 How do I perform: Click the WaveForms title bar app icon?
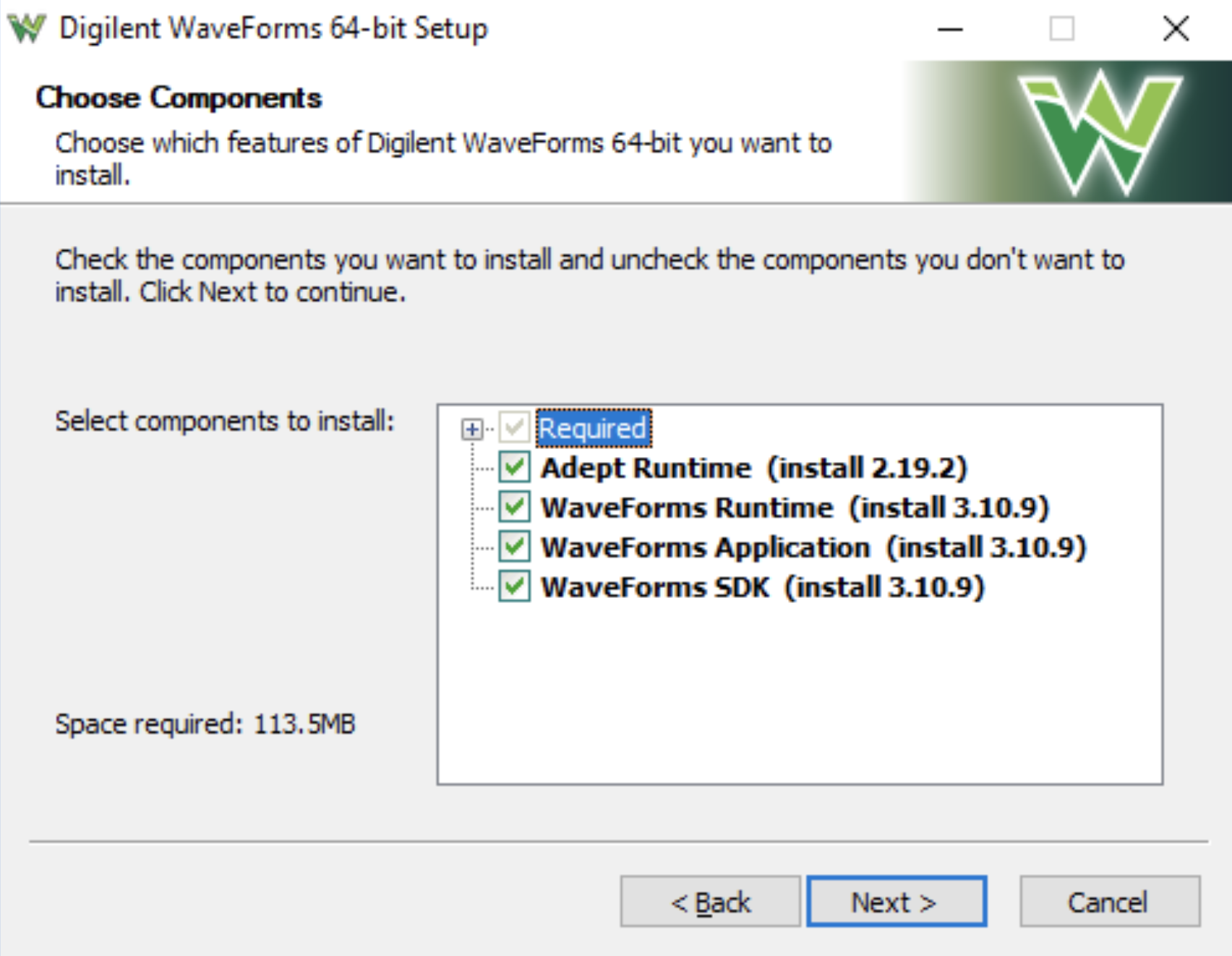click(x=27, y=29)
